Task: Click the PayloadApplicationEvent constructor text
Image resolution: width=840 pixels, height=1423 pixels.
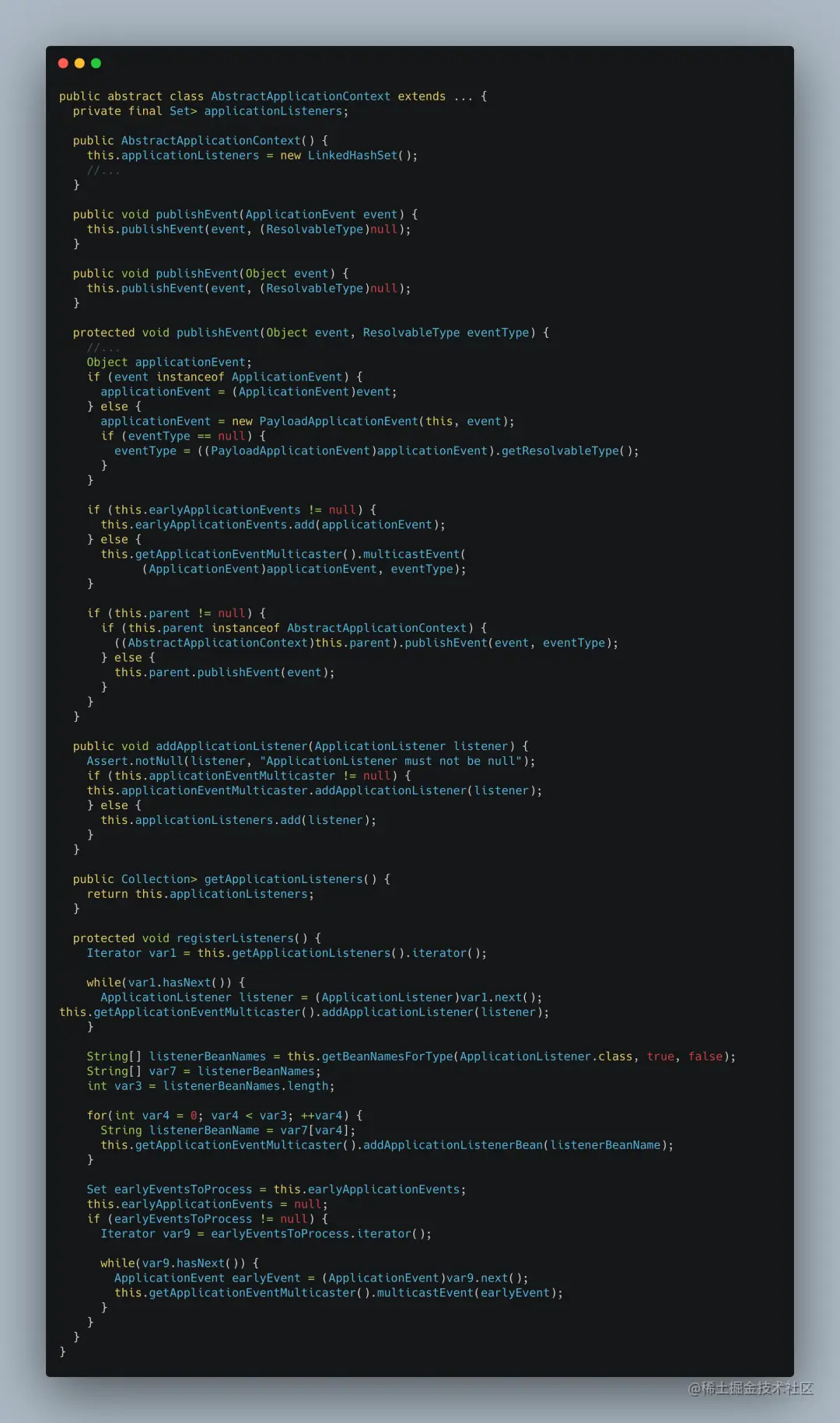Action: (x=339, y=422)
